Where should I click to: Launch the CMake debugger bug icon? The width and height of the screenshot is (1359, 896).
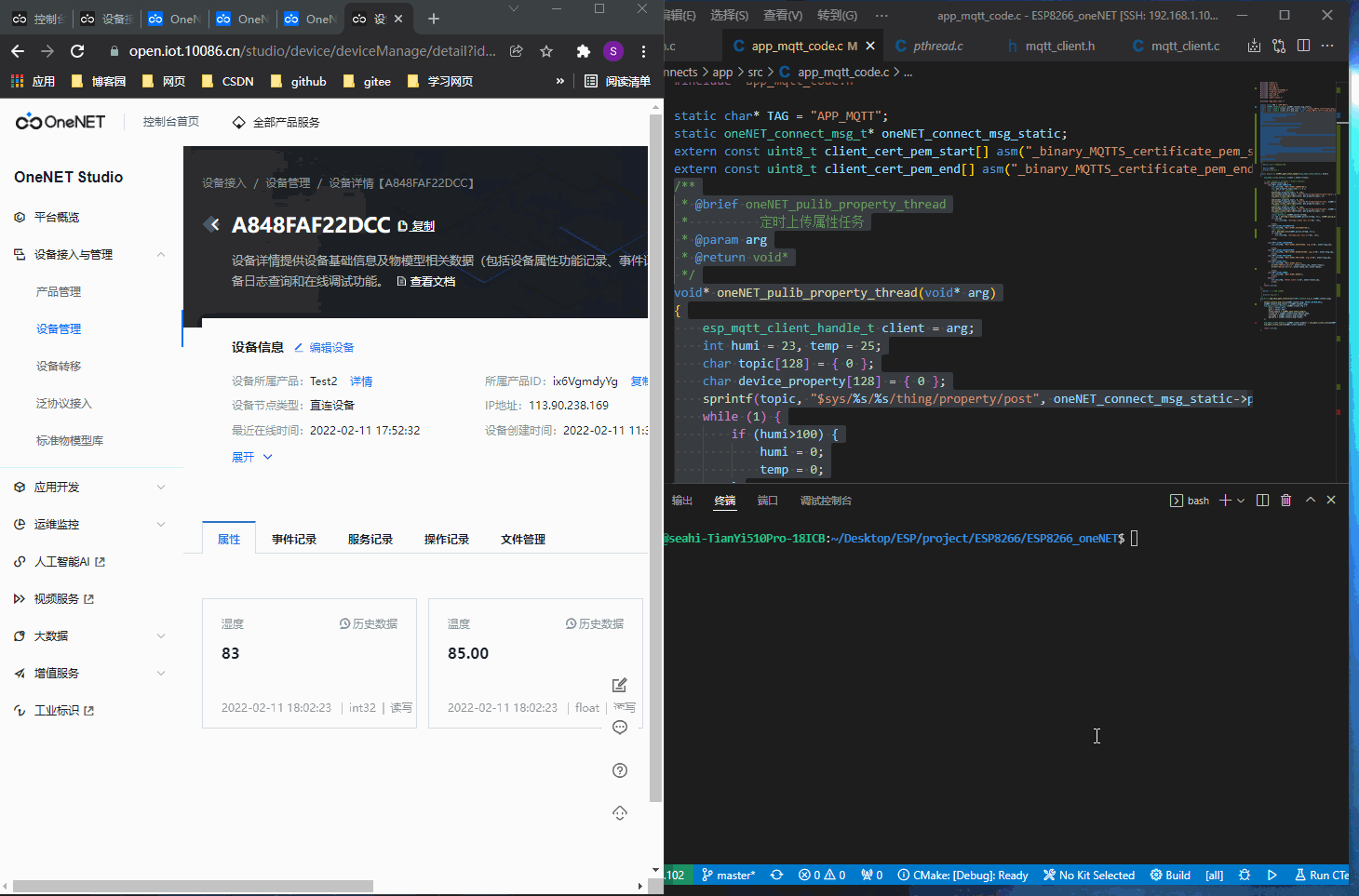[1245, 876]
